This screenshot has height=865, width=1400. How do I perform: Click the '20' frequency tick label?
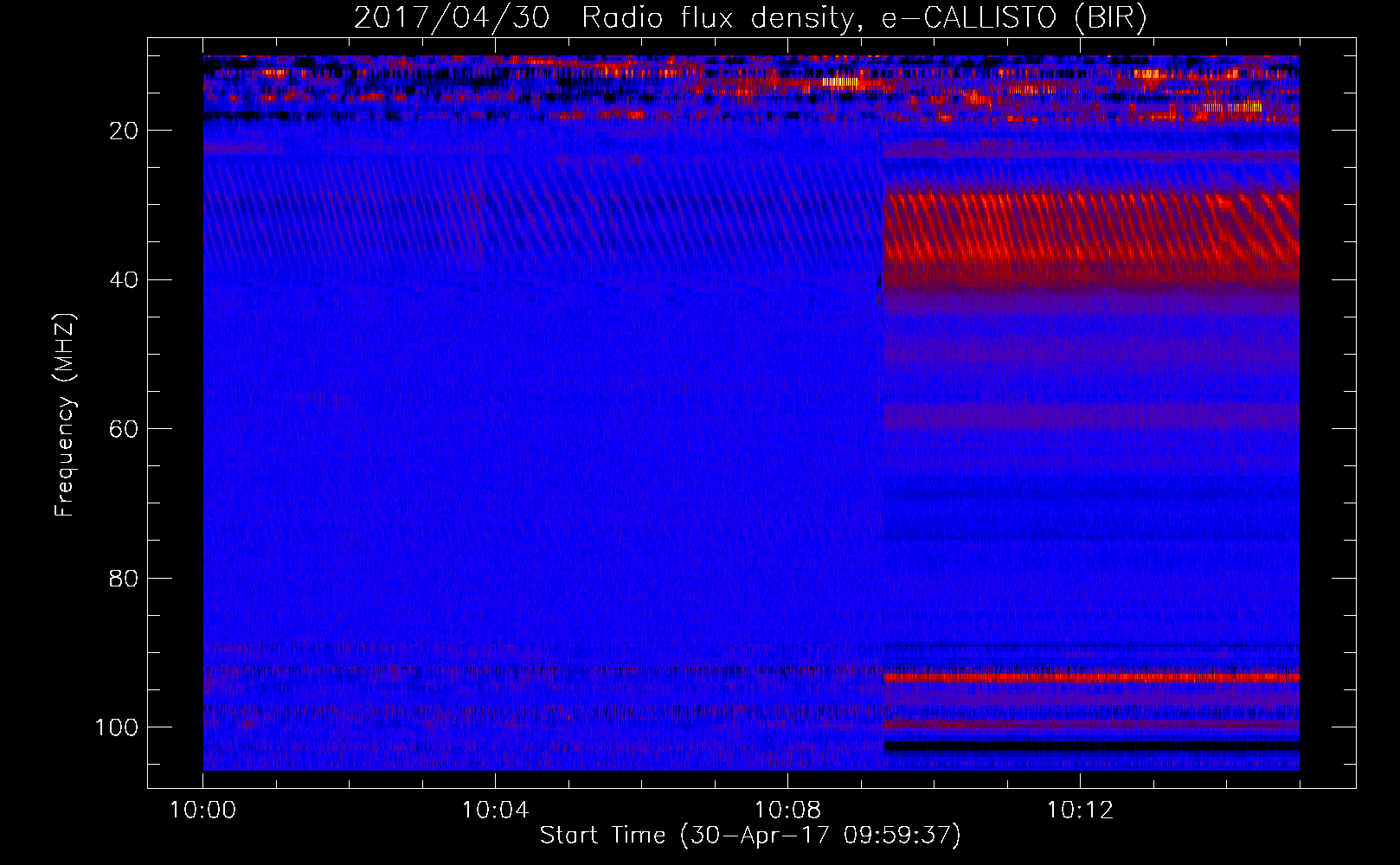(x=124, y=131)
